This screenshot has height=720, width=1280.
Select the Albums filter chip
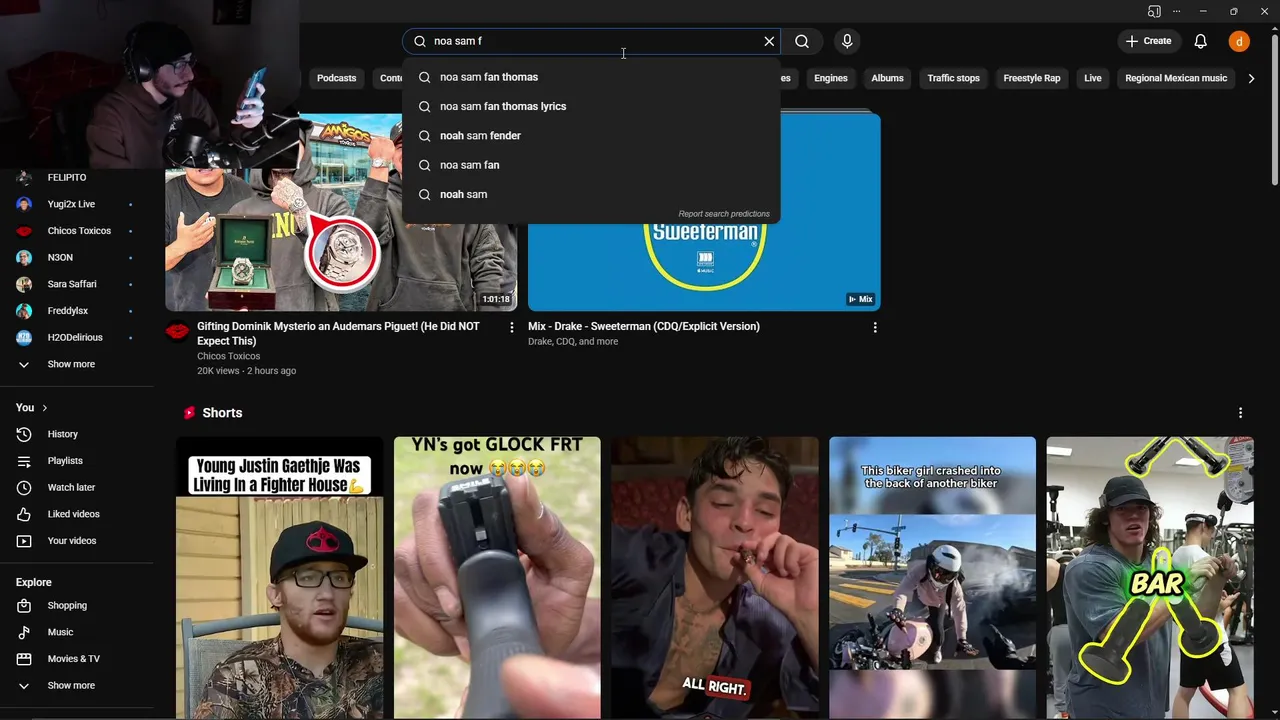click(x=887, y=78)
